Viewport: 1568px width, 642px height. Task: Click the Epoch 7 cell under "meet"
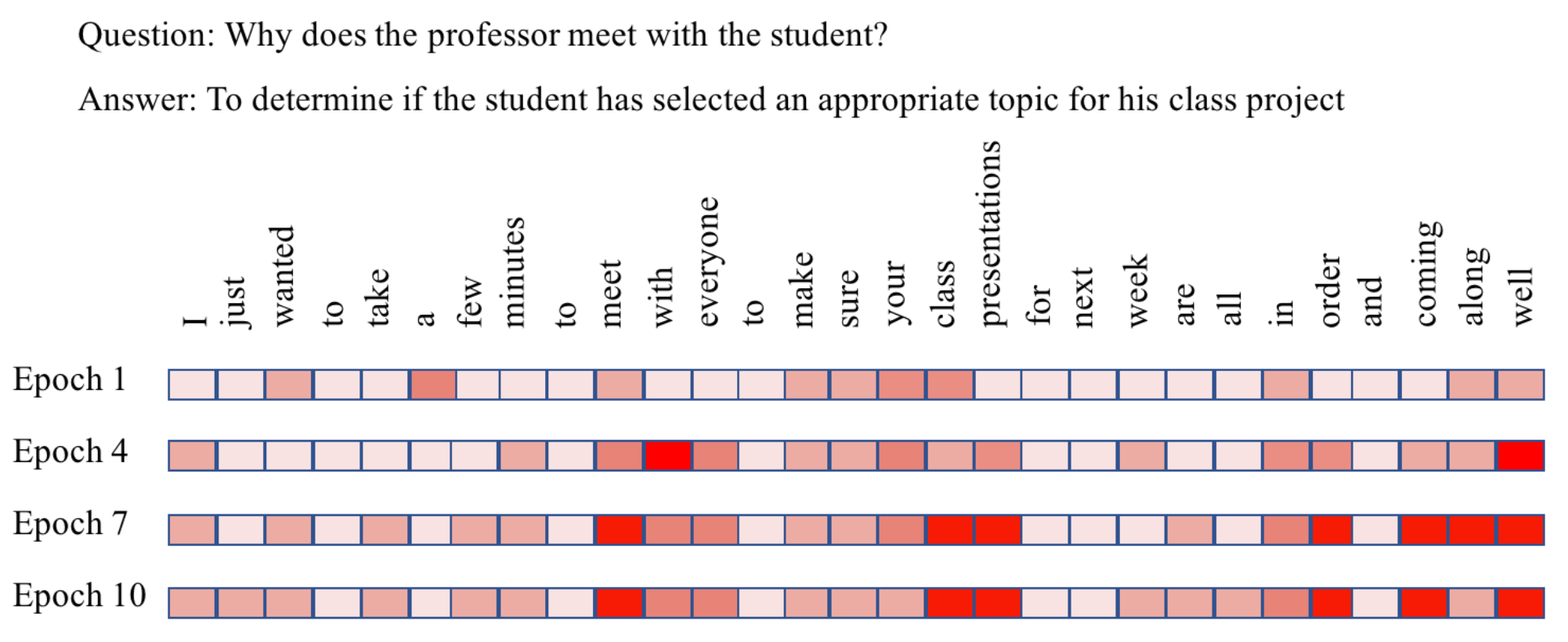pos(619,529)
